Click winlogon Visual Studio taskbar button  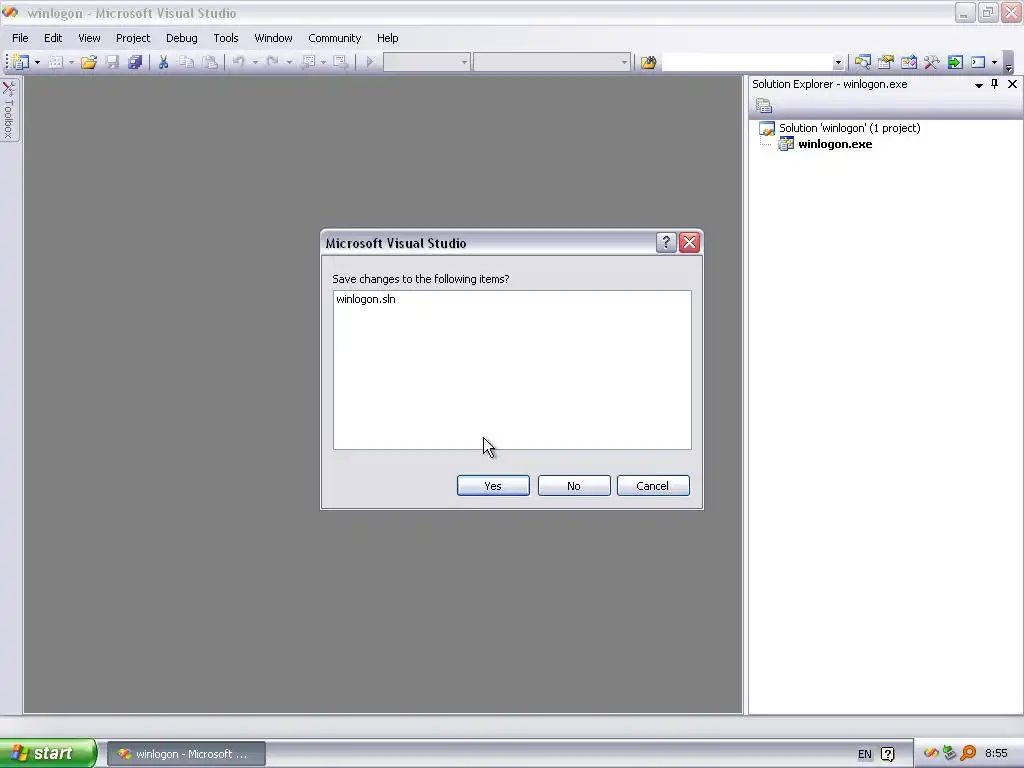point(186,754)
